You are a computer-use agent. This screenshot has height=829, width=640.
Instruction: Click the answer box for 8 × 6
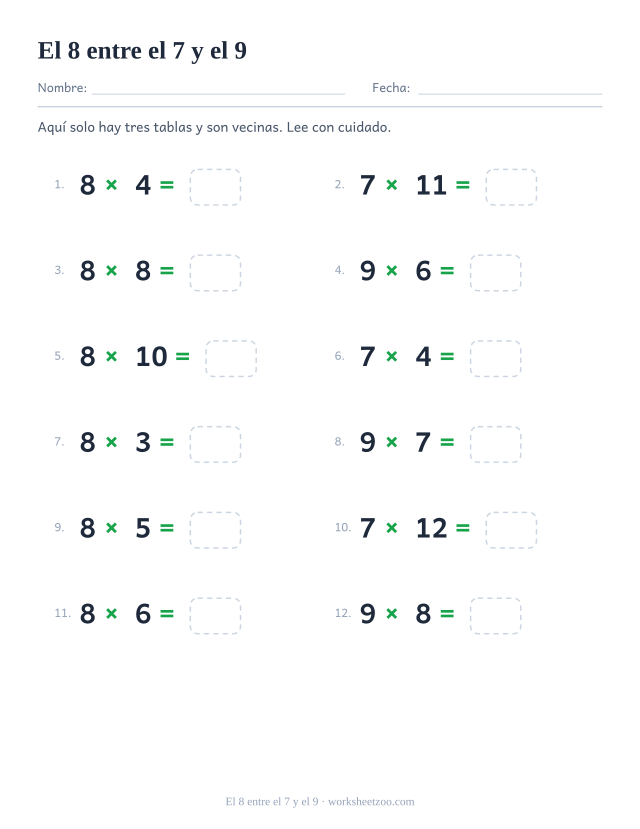click(215, 615)
